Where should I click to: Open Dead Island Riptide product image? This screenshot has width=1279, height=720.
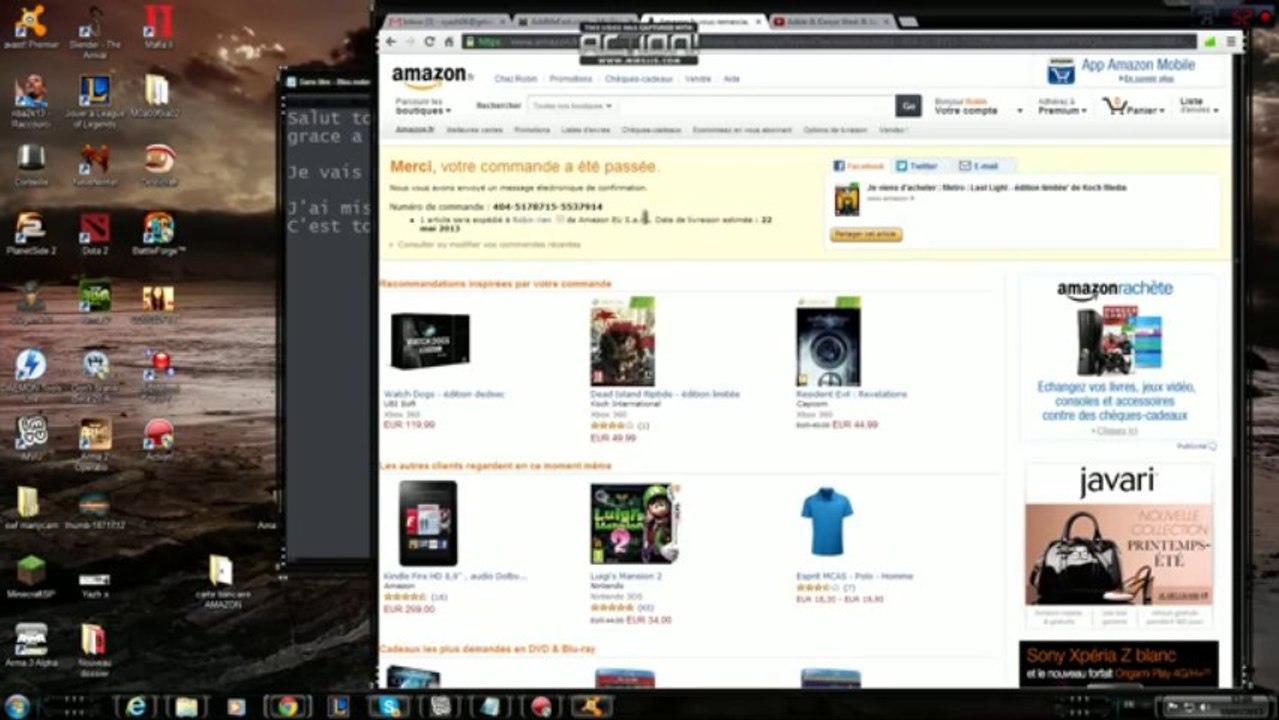tap(622, 341)
